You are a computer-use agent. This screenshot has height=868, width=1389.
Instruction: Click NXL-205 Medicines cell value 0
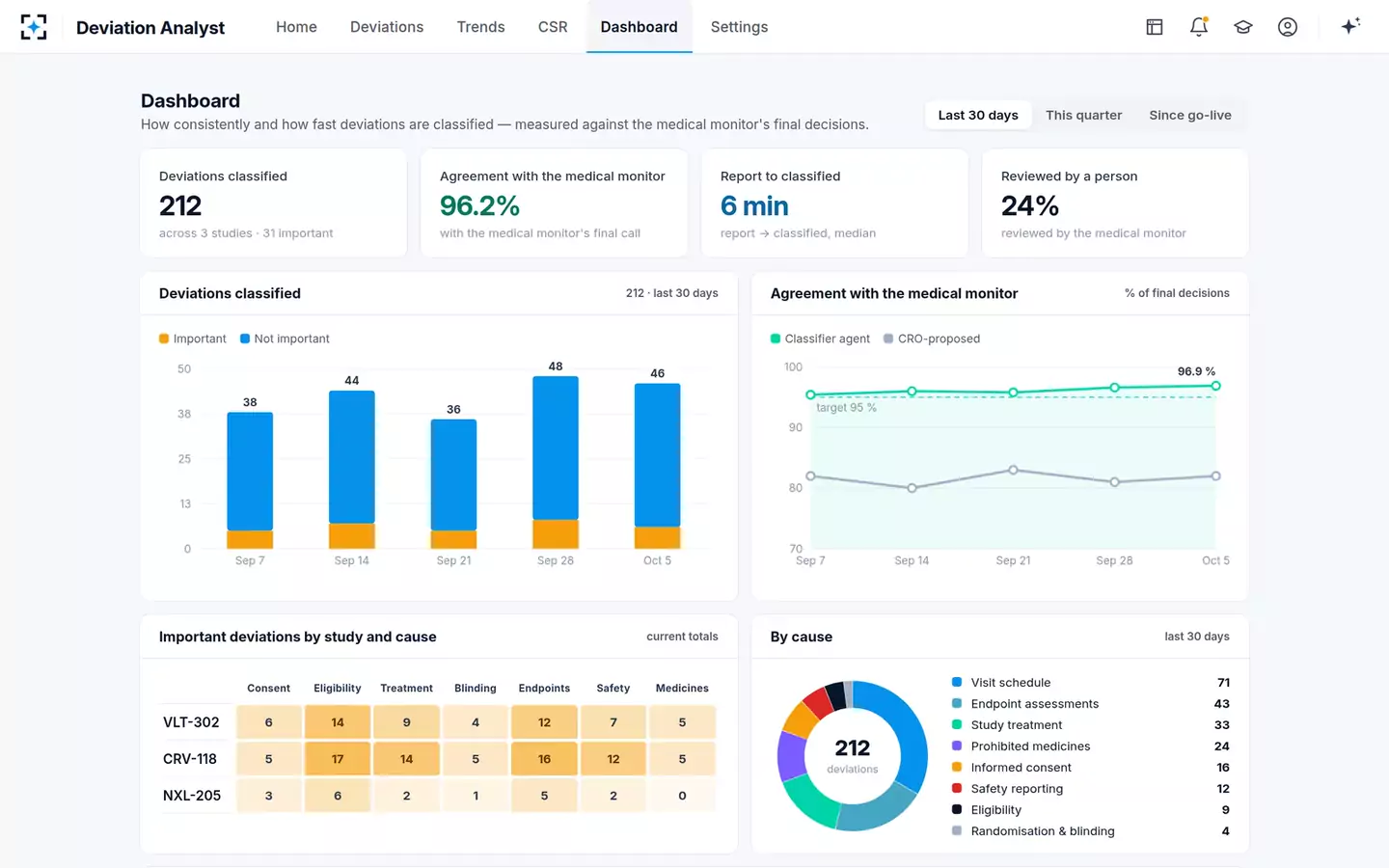point(682,796)
